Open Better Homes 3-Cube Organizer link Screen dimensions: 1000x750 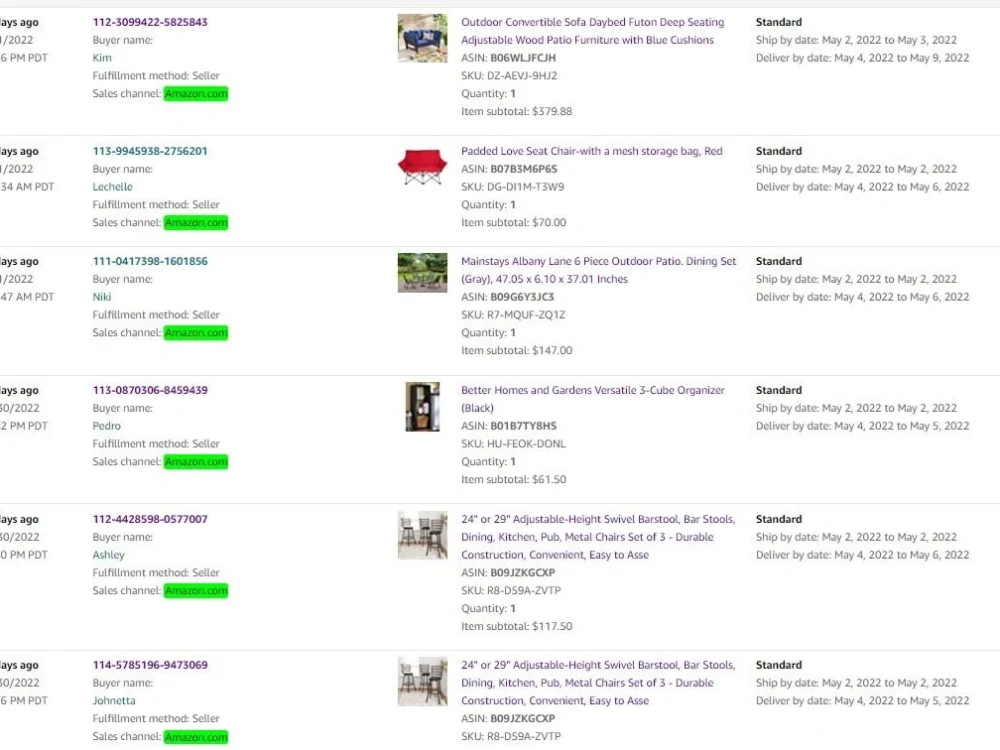pos(592,399)
